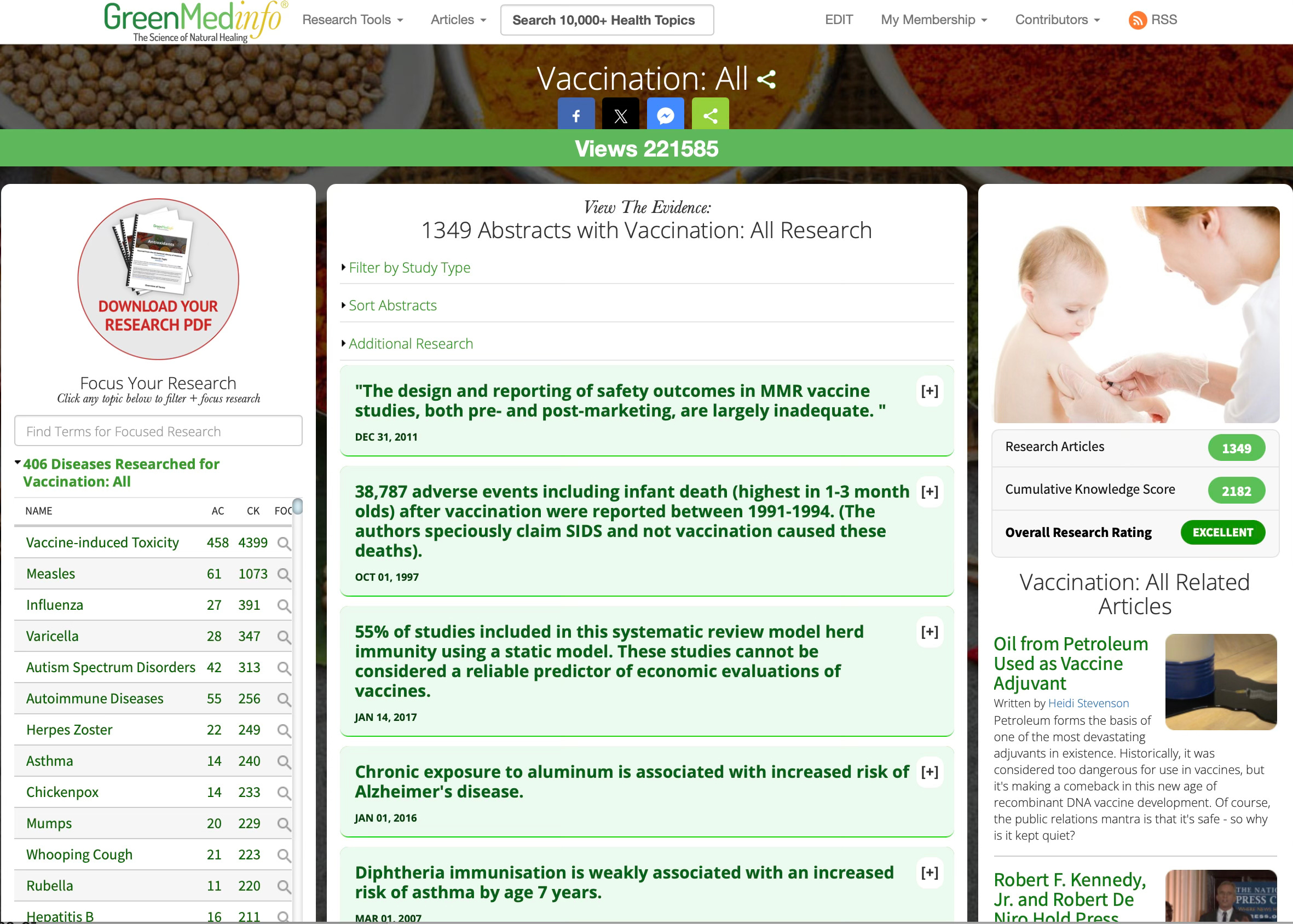Toggle [+] on aluminum Alzheimer's abstract
This screenshot has width=1293, height=924.
929,772
